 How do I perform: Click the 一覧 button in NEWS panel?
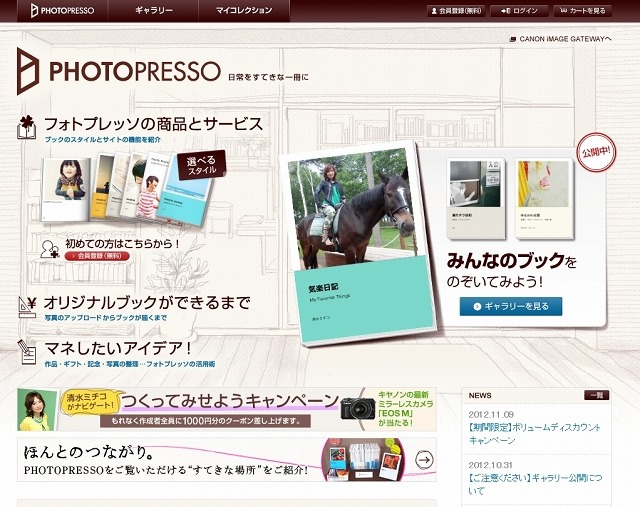[x=596, y=395]
